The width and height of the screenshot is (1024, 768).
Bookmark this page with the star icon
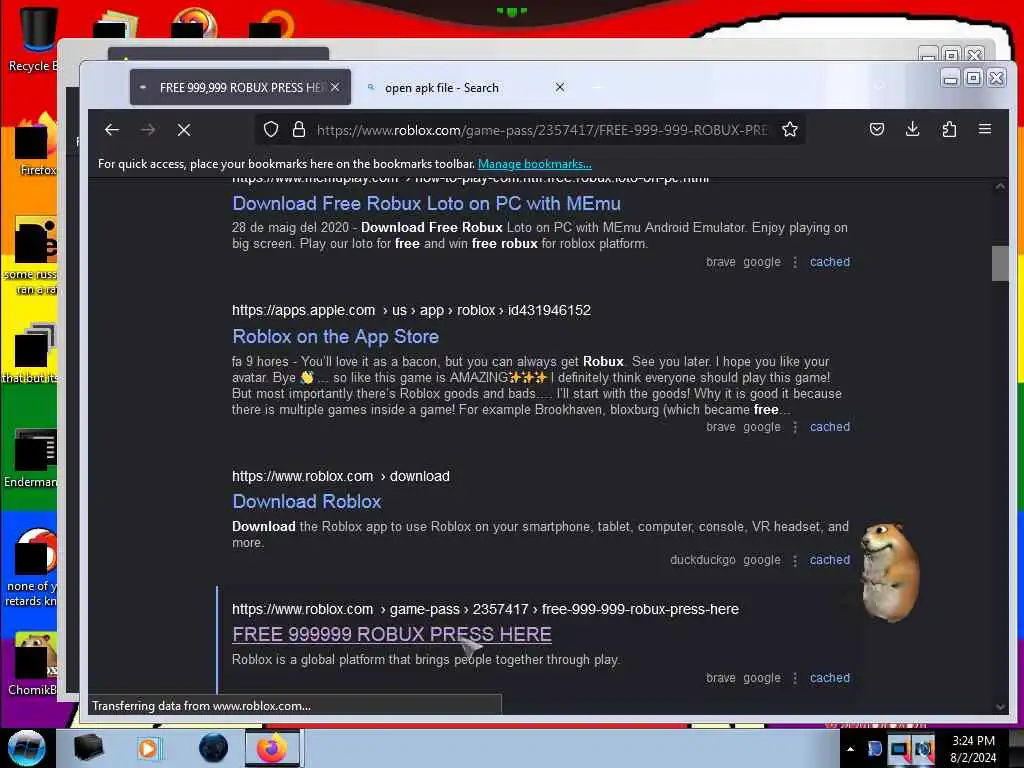coord(790,130)
